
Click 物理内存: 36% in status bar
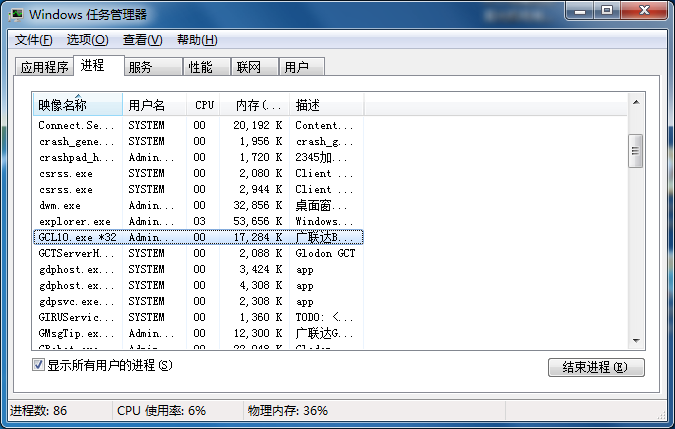[288, 410]
